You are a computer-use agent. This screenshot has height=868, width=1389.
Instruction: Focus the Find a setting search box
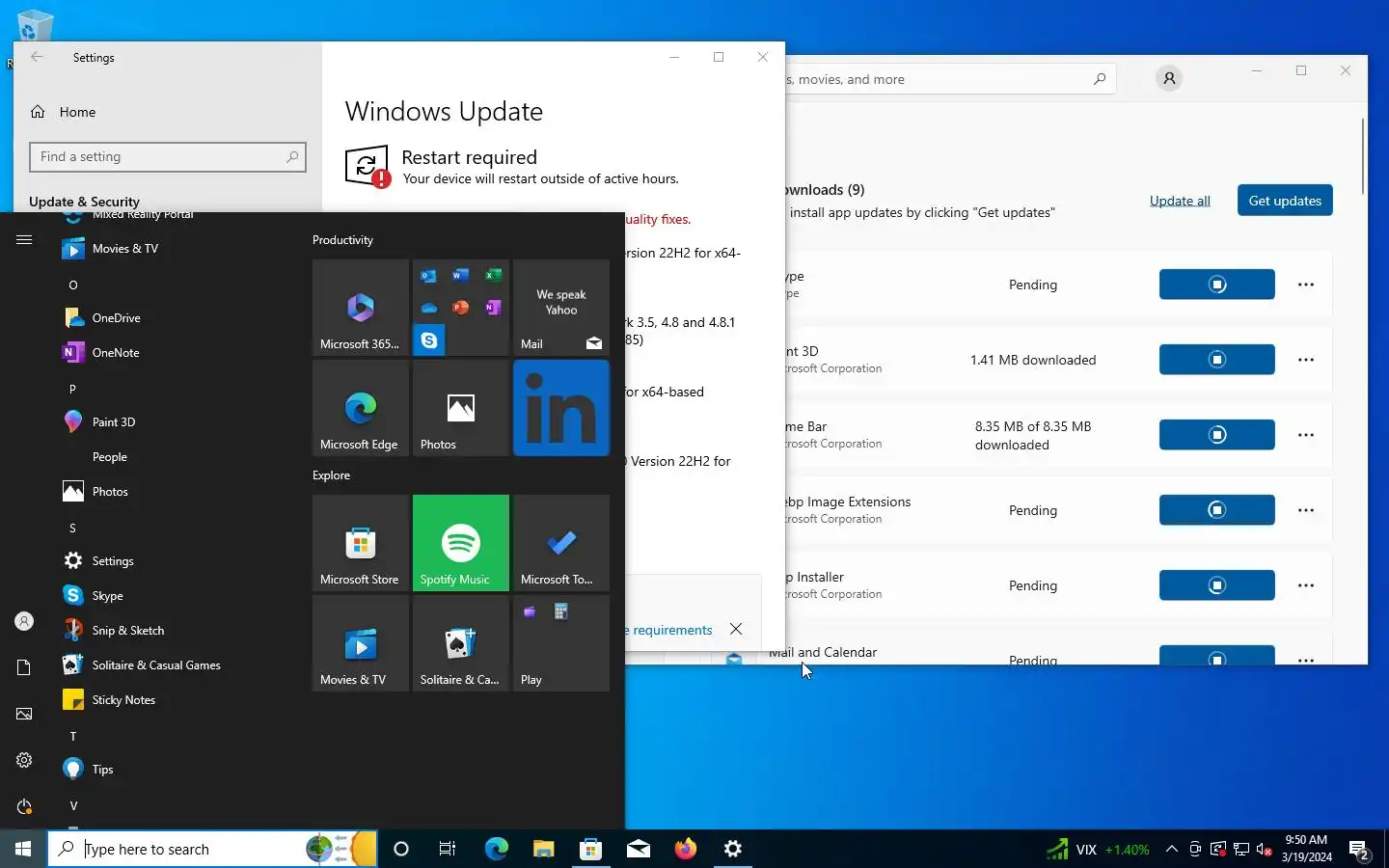click(168, 157)
